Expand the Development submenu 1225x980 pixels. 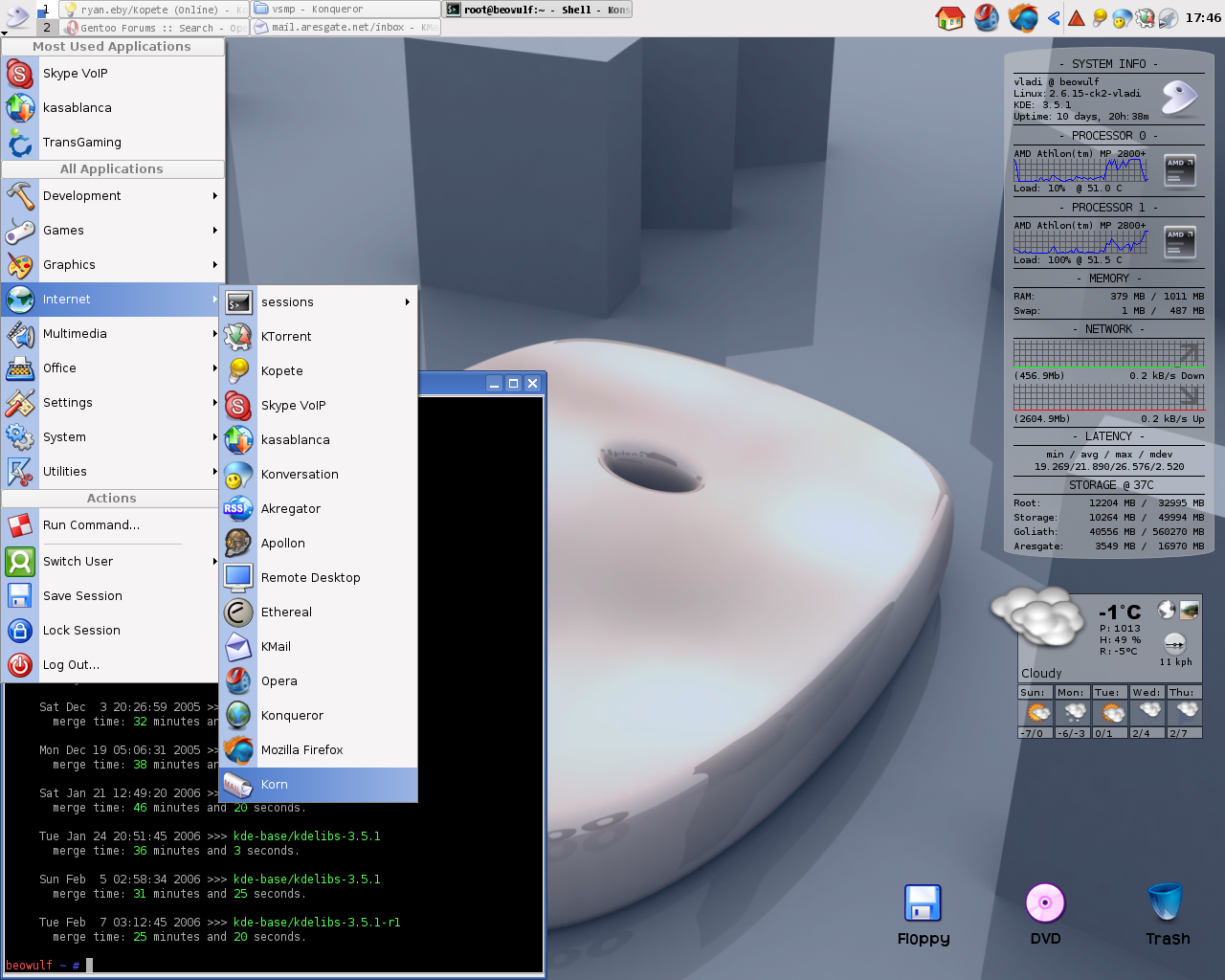113,196
